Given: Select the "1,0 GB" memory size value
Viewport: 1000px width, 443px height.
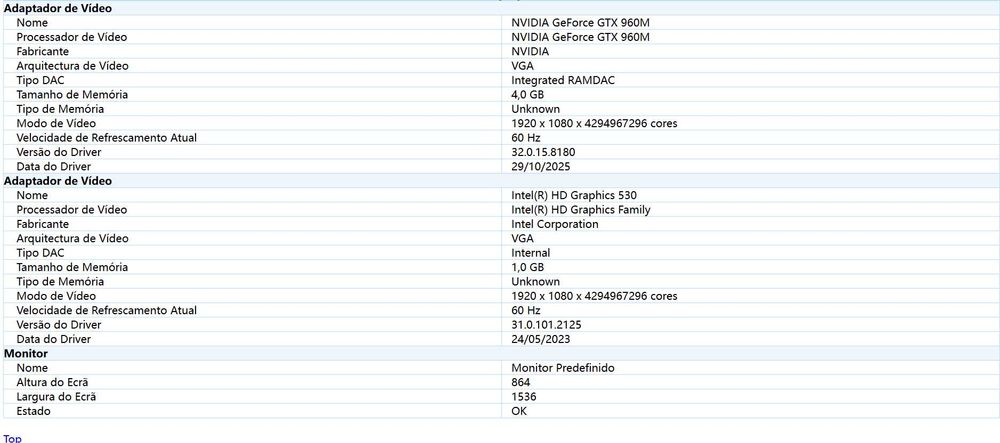Looking at the screenshot, I should [527, 267].
